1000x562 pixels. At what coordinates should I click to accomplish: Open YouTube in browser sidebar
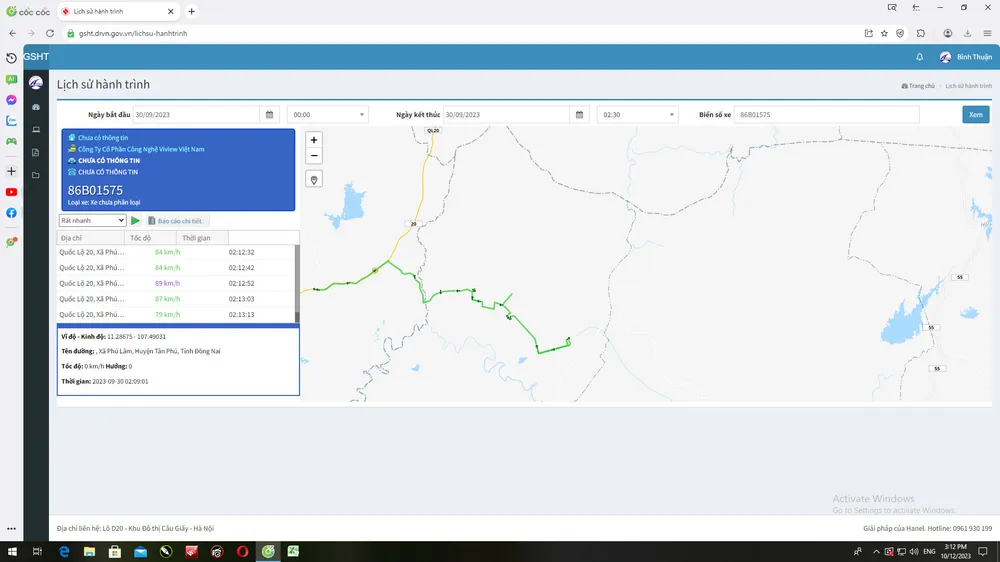(11, 192)
